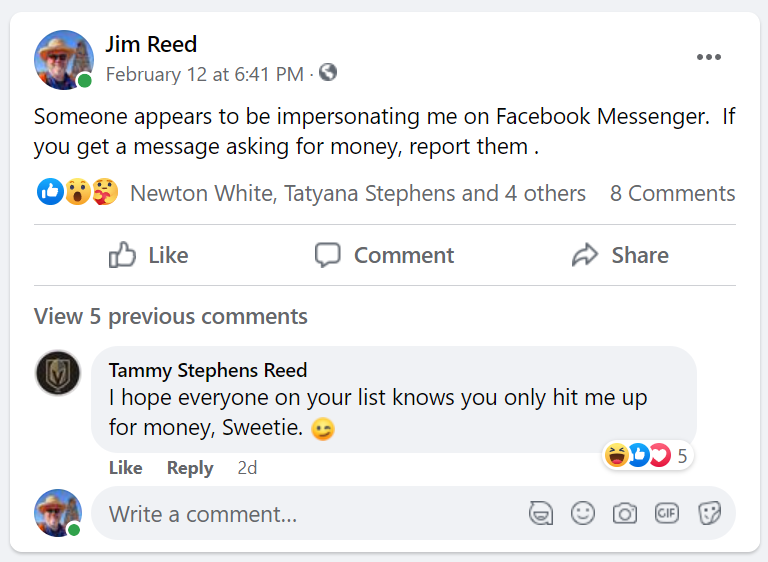Open Jim Reed's profile name link
The height and width of the screenshot is (562, 768).
tap(151, 44)
